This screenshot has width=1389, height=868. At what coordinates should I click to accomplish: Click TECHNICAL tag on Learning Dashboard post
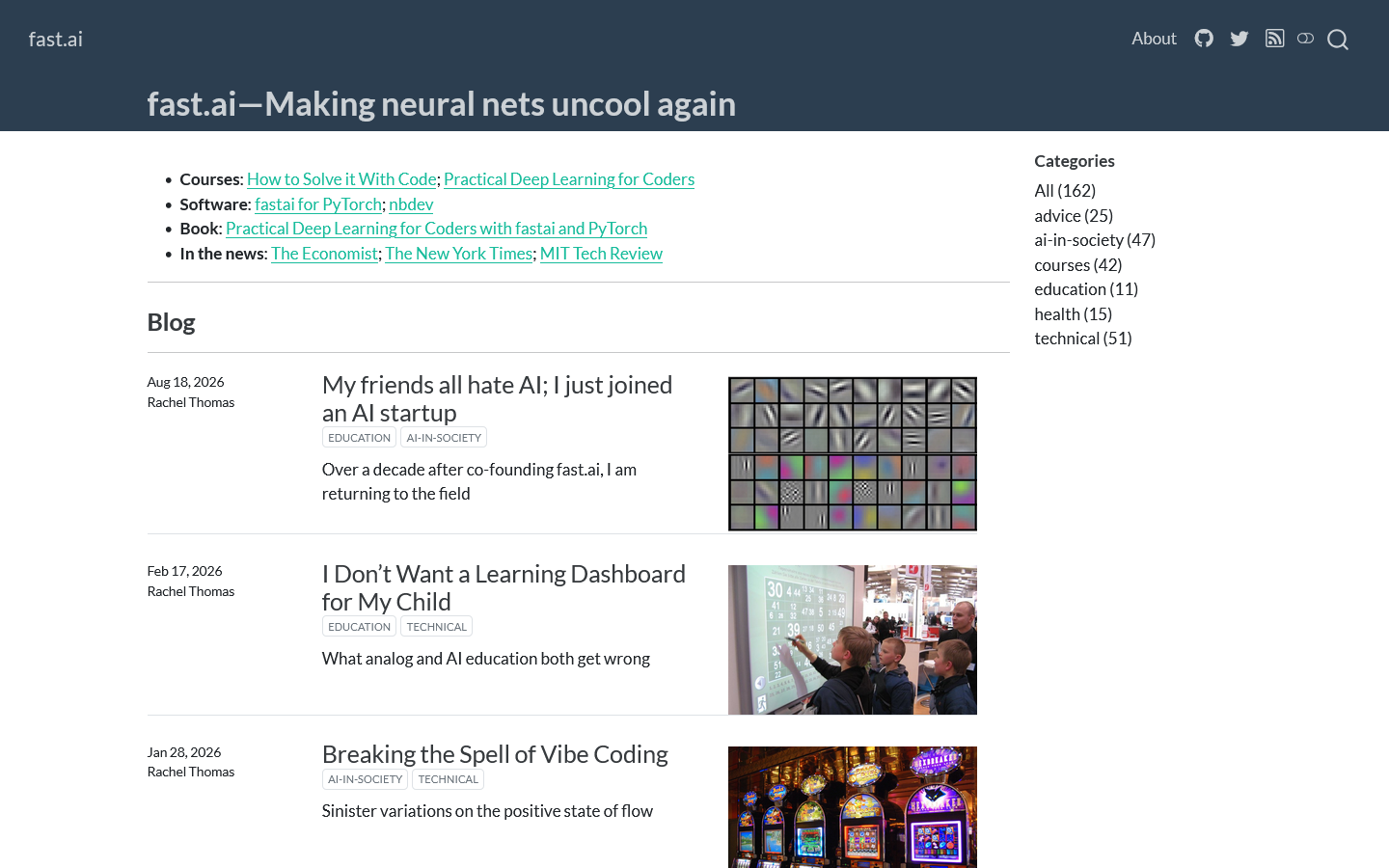tap(436, 627)
